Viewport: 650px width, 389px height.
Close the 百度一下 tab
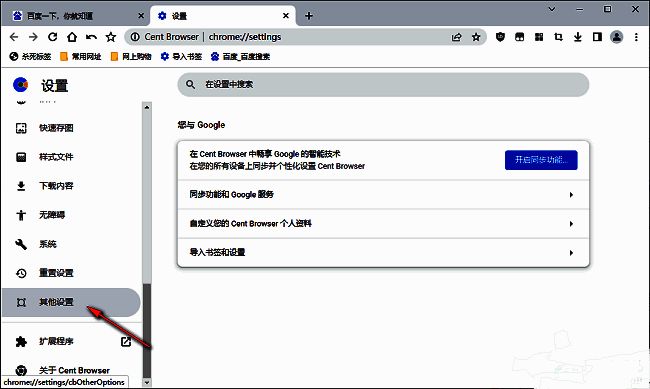click(141, 16)
